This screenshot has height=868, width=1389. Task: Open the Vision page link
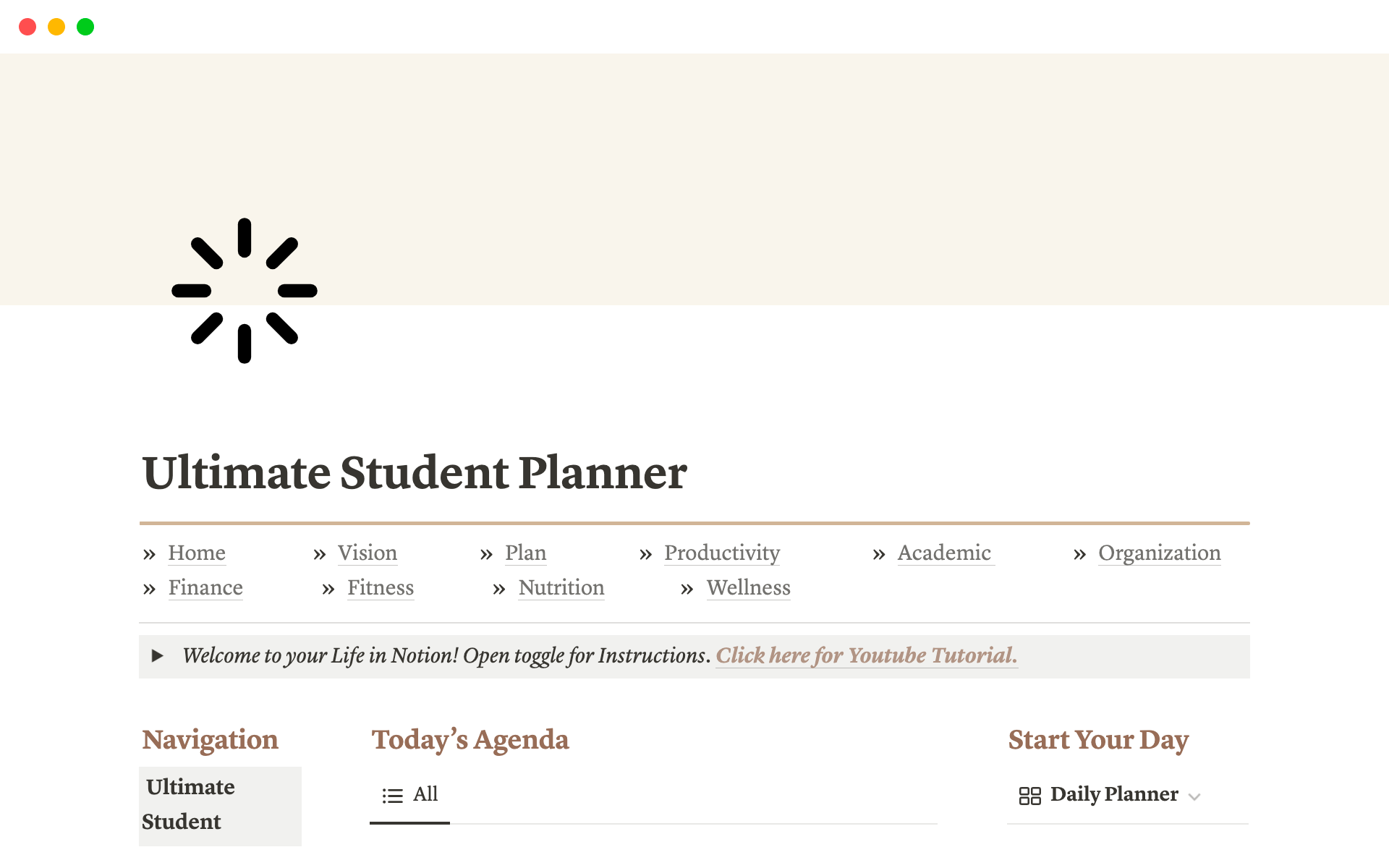pos(367,553)
